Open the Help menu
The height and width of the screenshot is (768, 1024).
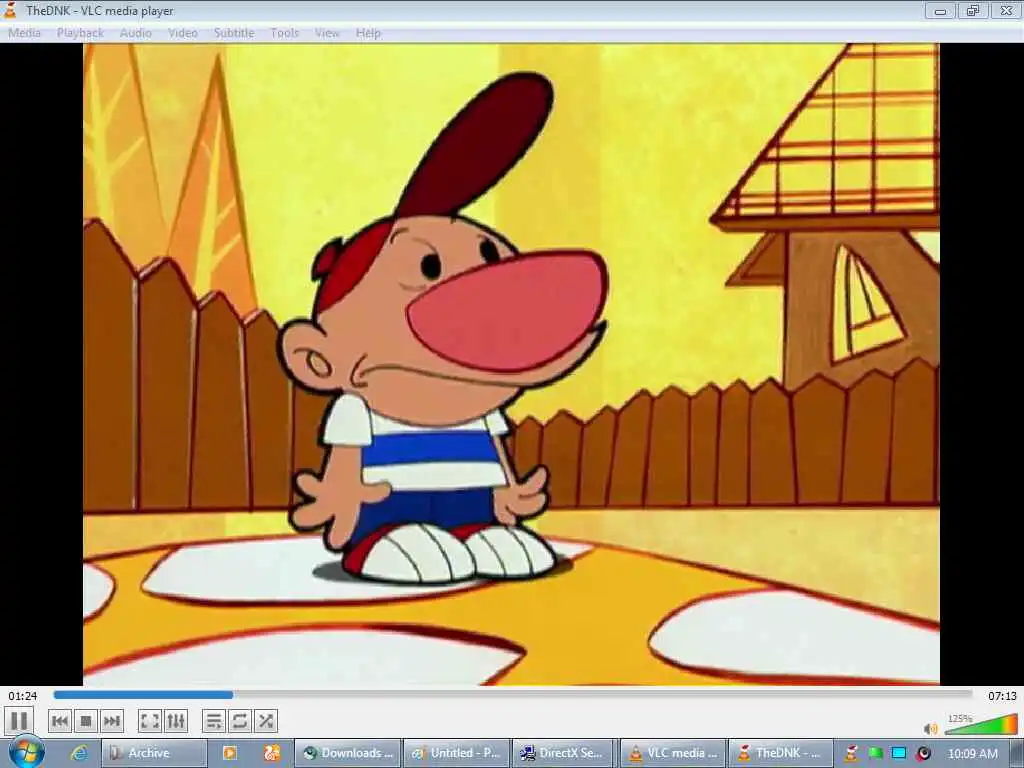(368, 33)
